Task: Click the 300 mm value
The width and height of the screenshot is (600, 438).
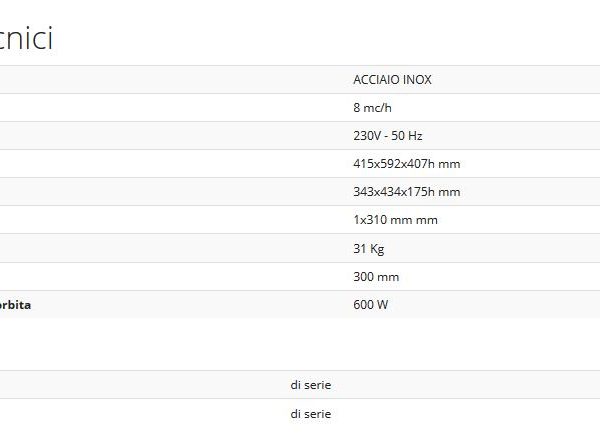Action: click(x=376, y=277)
